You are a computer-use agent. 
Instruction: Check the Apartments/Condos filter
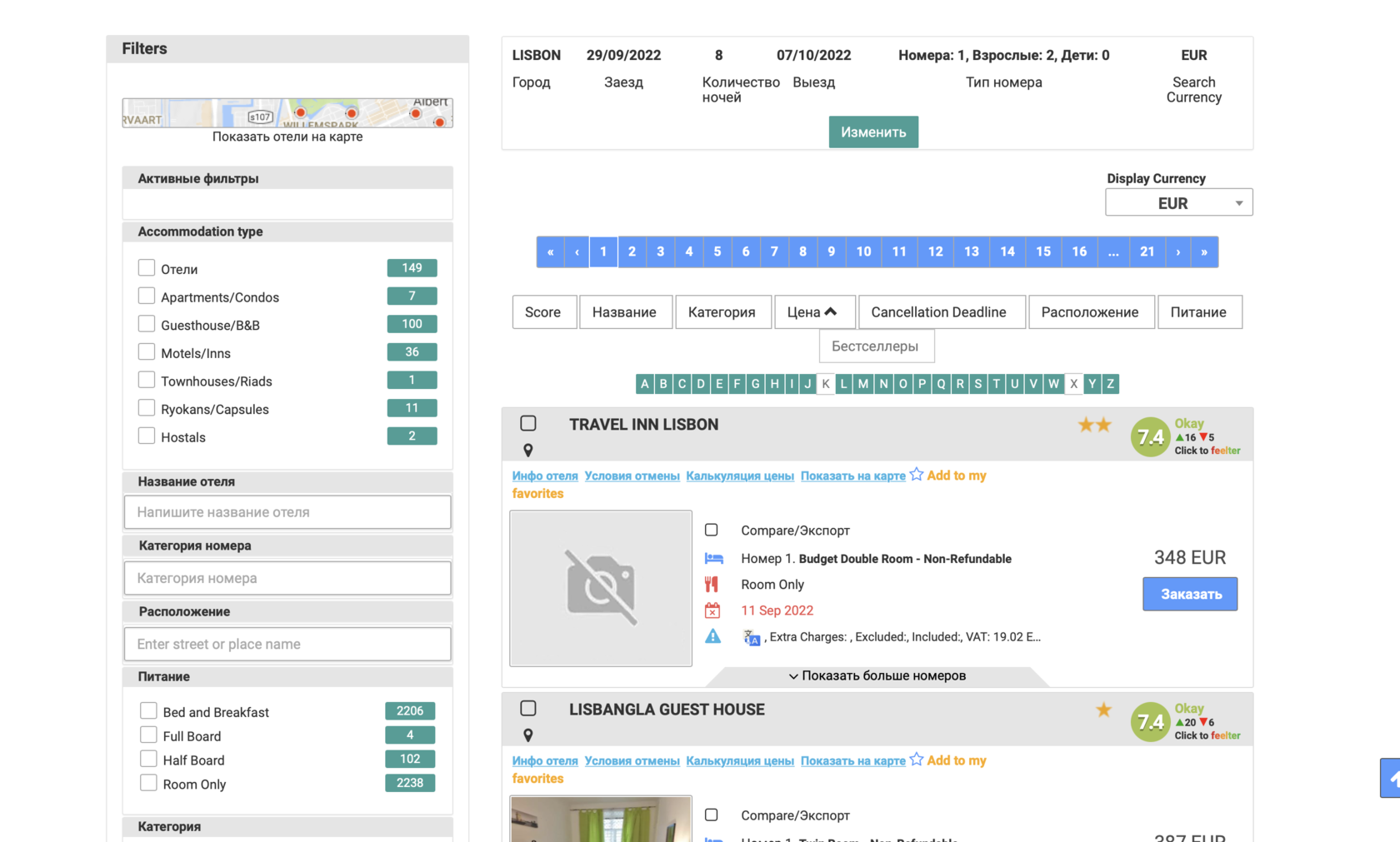(x=147, y=296)
